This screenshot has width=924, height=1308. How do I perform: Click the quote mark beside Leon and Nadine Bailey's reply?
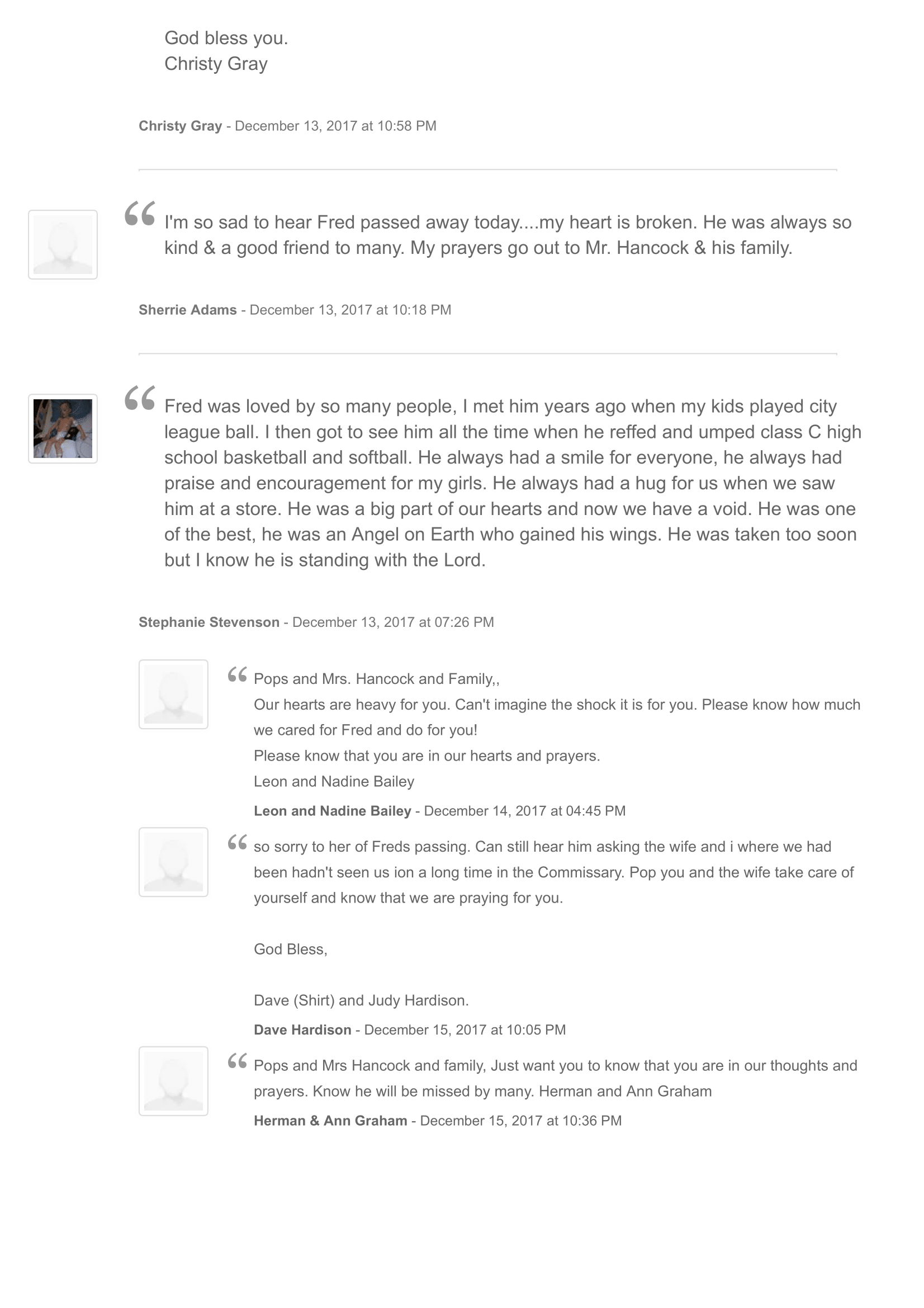coord(237,675)
